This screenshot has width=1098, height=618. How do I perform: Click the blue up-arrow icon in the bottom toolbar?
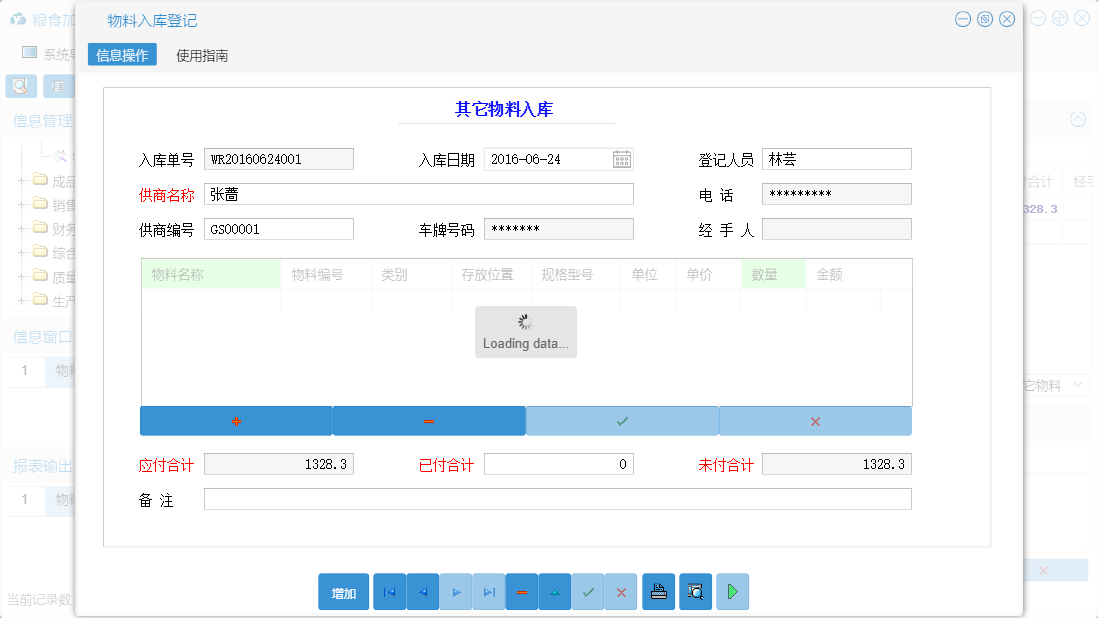(x=554, y=591)
